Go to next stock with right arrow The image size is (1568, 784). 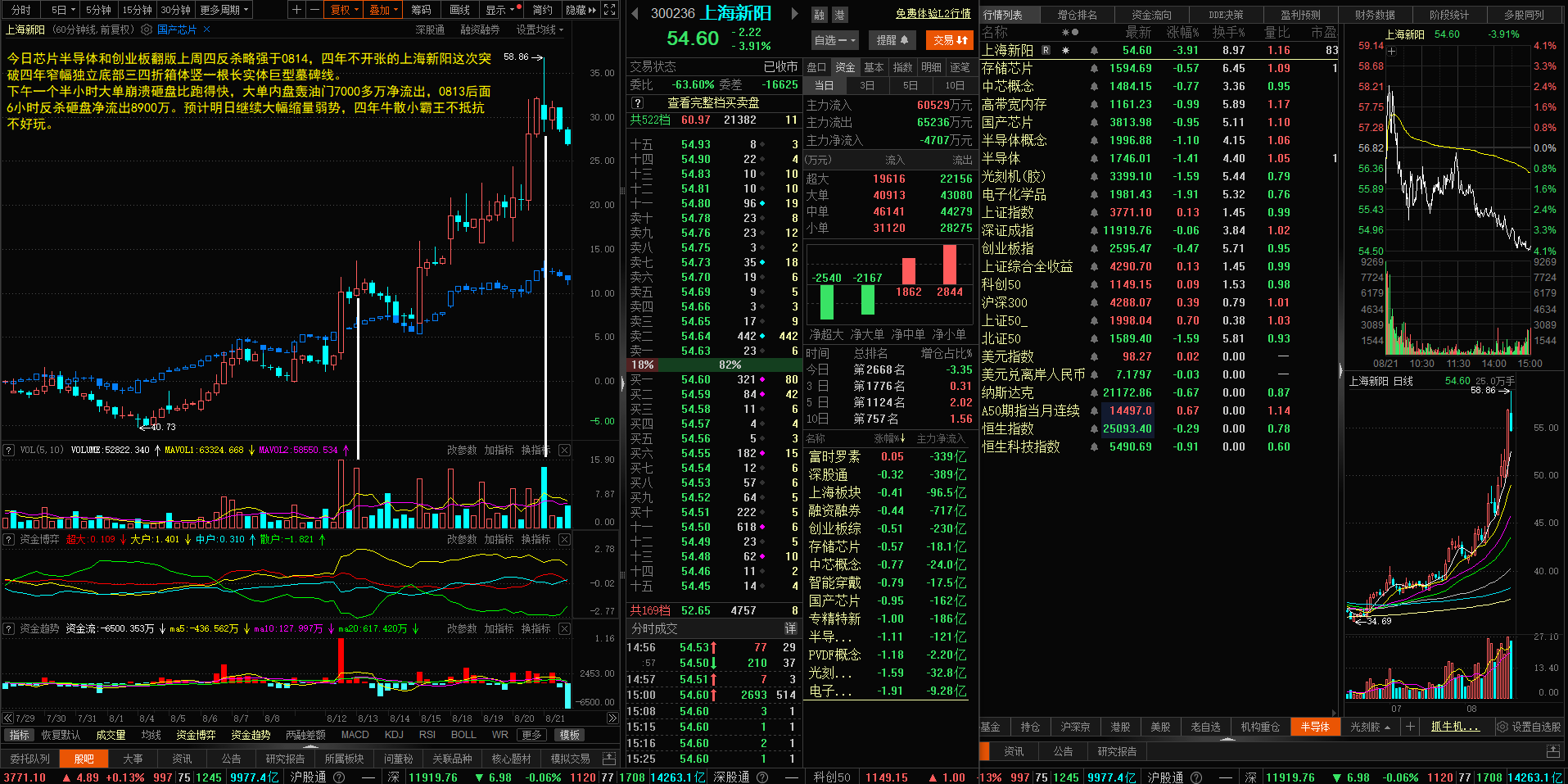click(x=794, y=13)
